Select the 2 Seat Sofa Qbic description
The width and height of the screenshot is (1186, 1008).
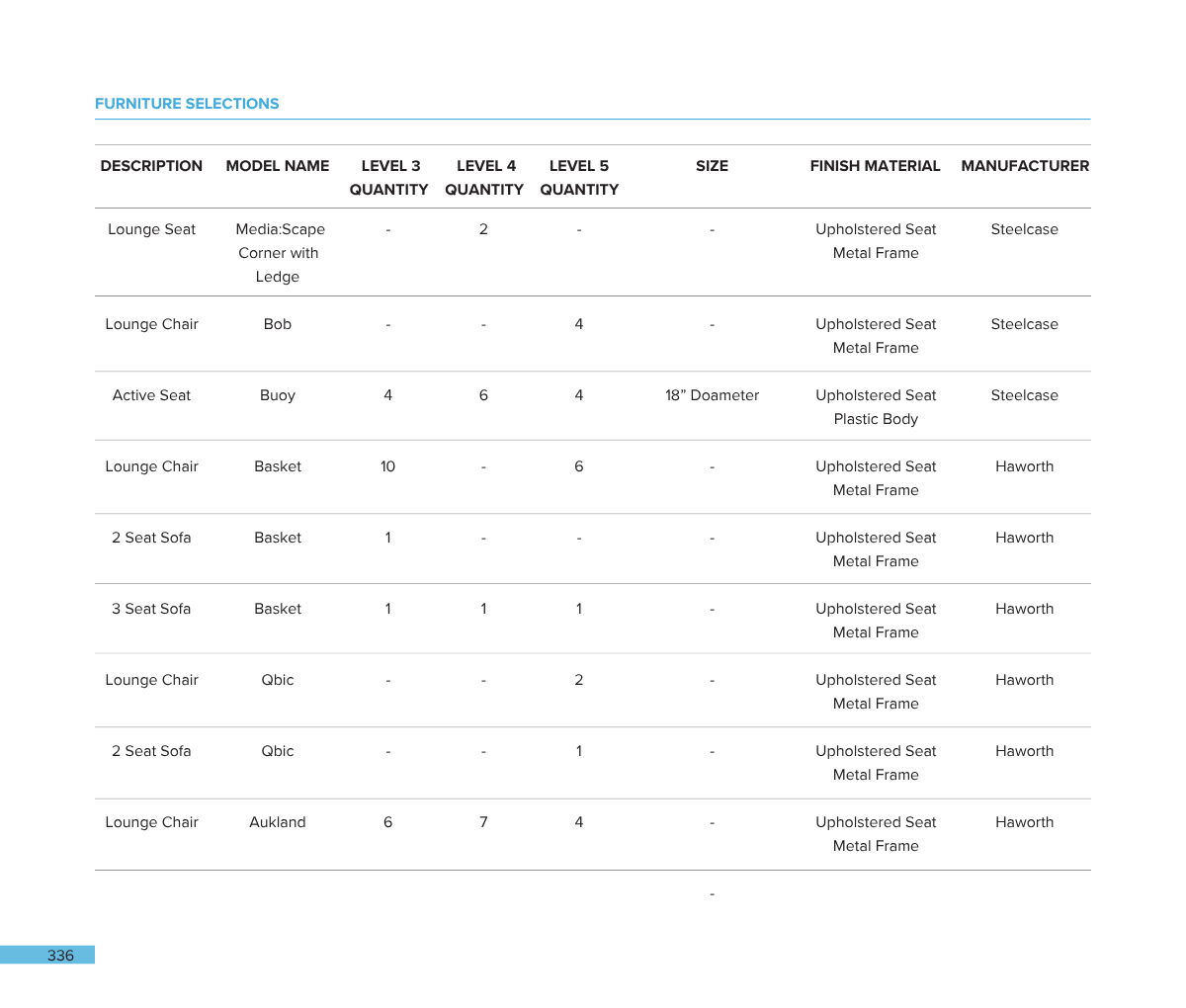151,751
